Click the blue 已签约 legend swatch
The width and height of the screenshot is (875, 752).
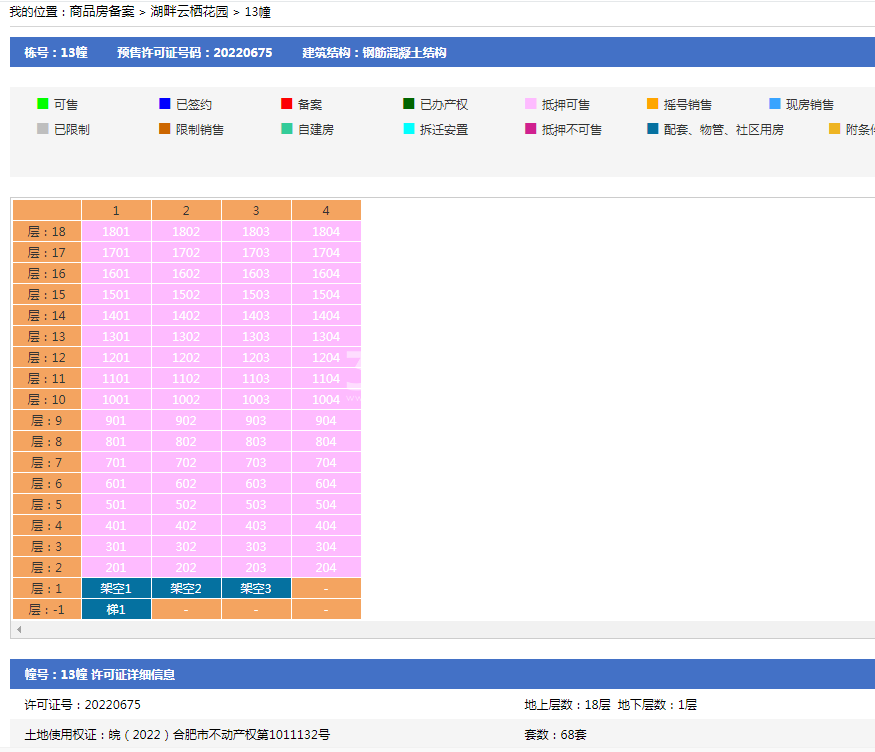point(165,104)
